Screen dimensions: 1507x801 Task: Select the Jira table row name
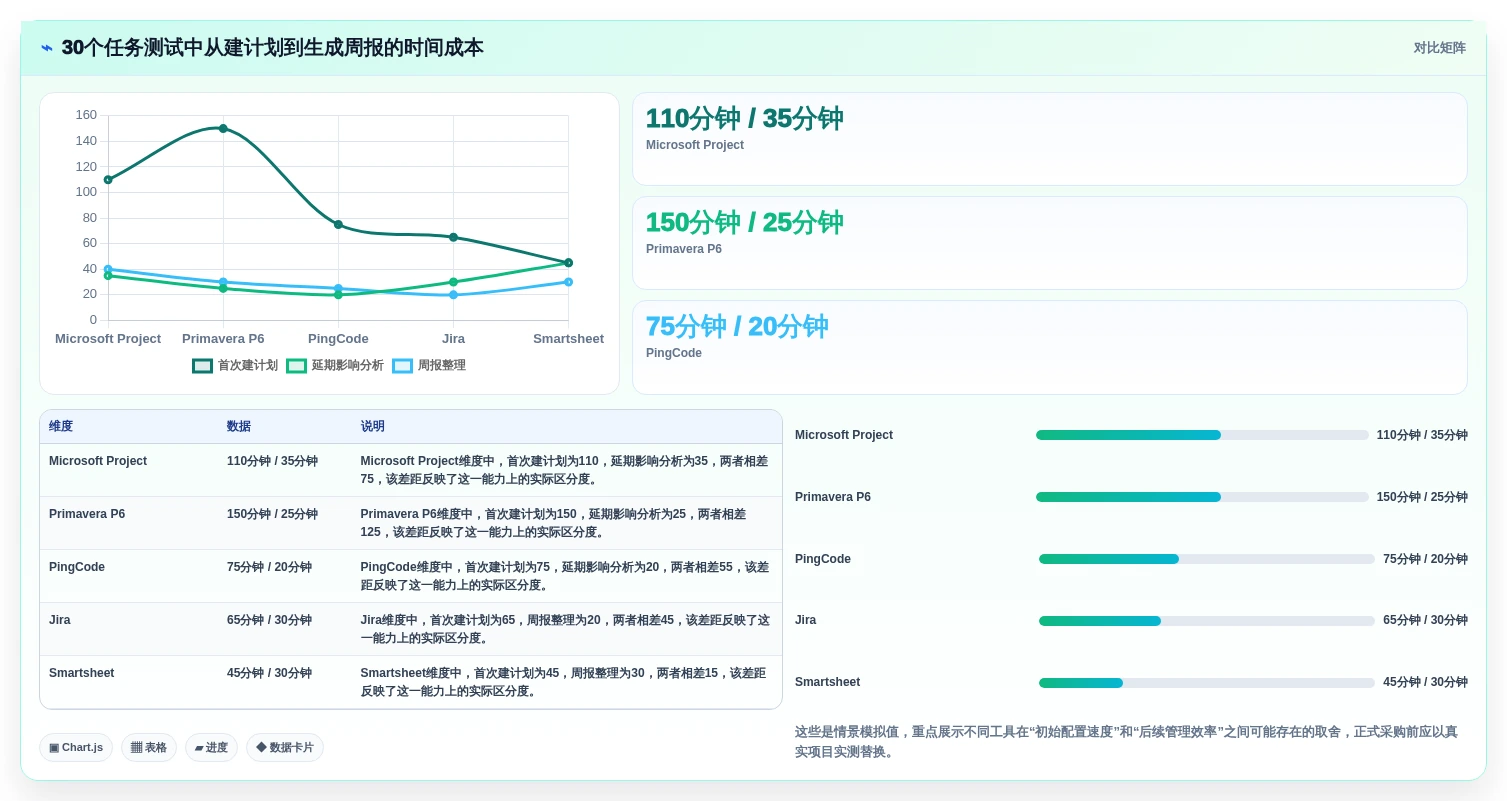60,620
